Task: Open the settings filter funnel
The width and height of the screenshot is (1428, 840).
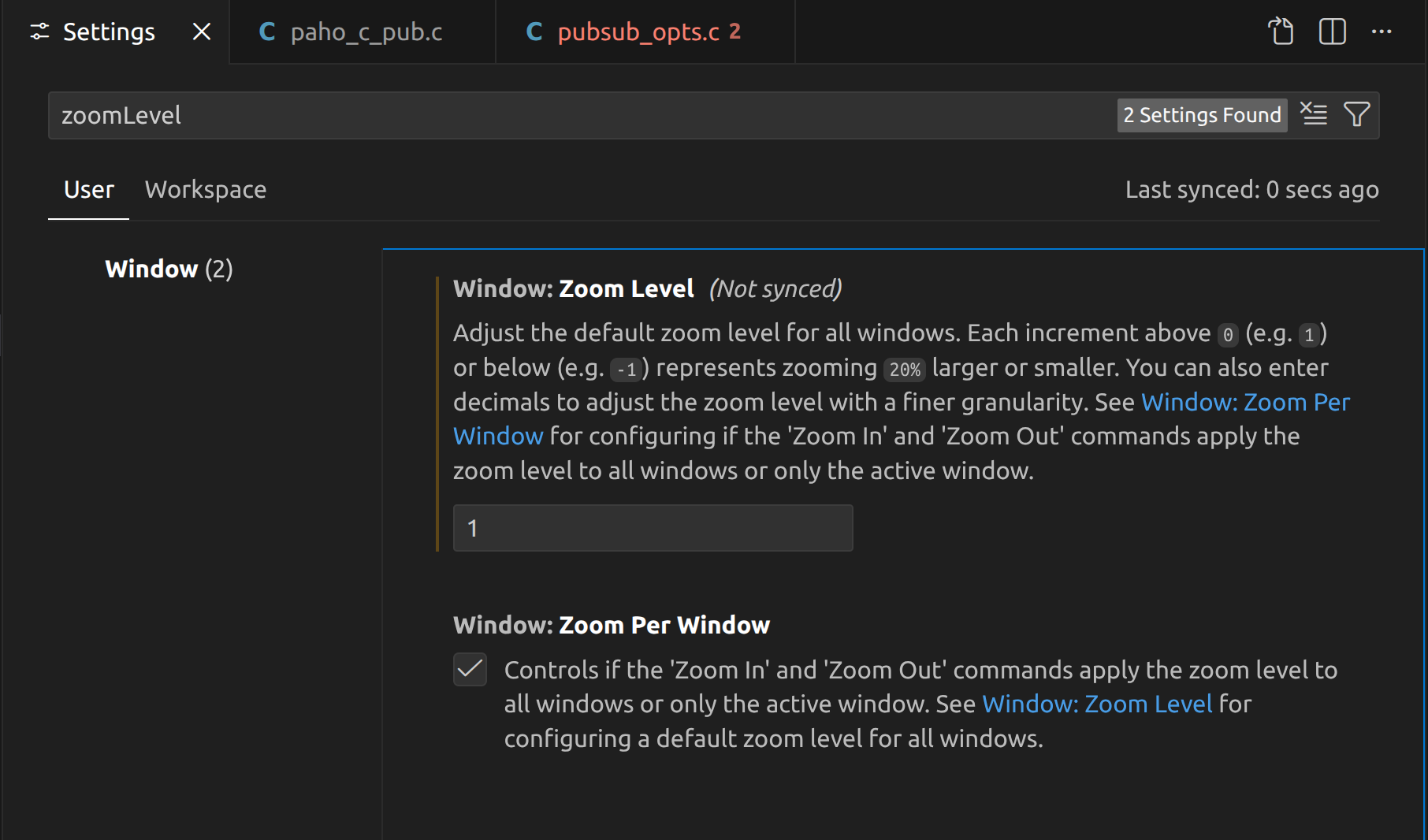Action: 1357,115
